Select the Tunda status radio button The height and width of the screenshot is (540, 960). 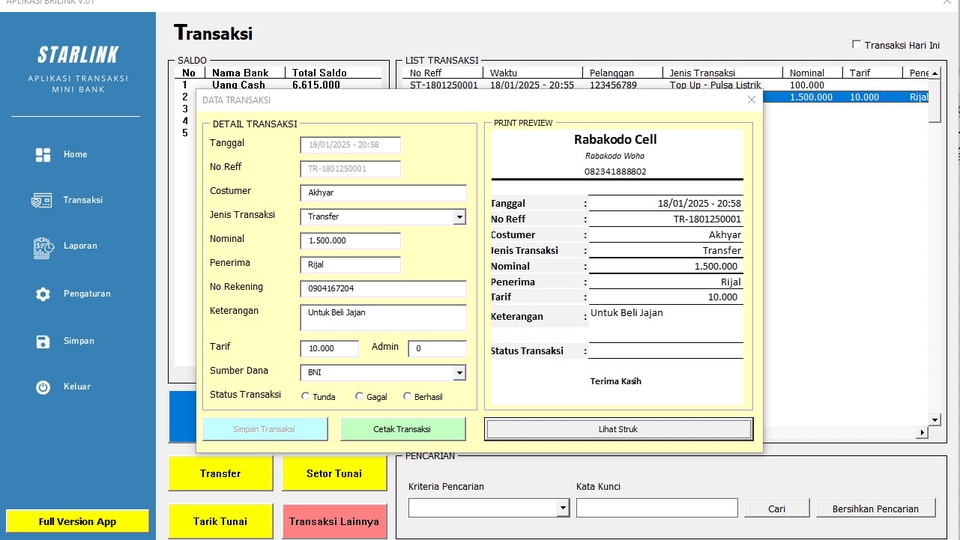click(x=306, y=397)
